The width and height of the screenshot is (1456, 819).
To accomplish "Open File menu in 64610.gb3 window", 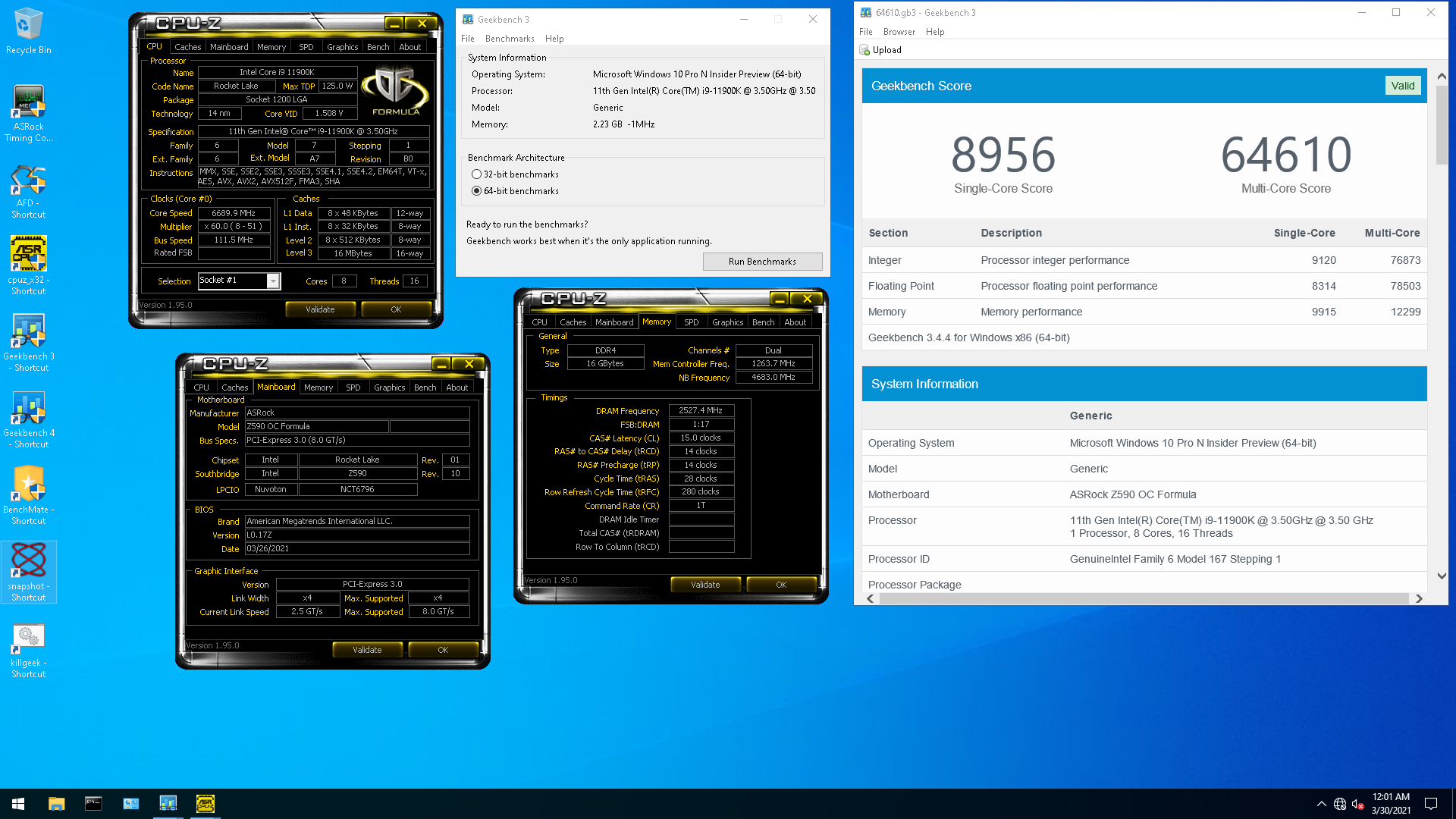I will tap(865, 32).
